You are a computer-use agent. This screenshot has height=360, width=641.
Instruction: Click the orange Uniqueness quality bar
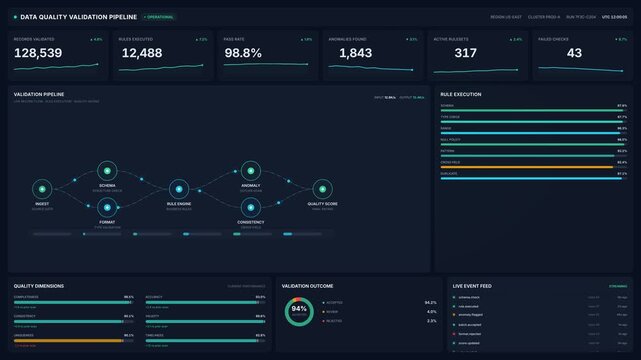point(74,340)
